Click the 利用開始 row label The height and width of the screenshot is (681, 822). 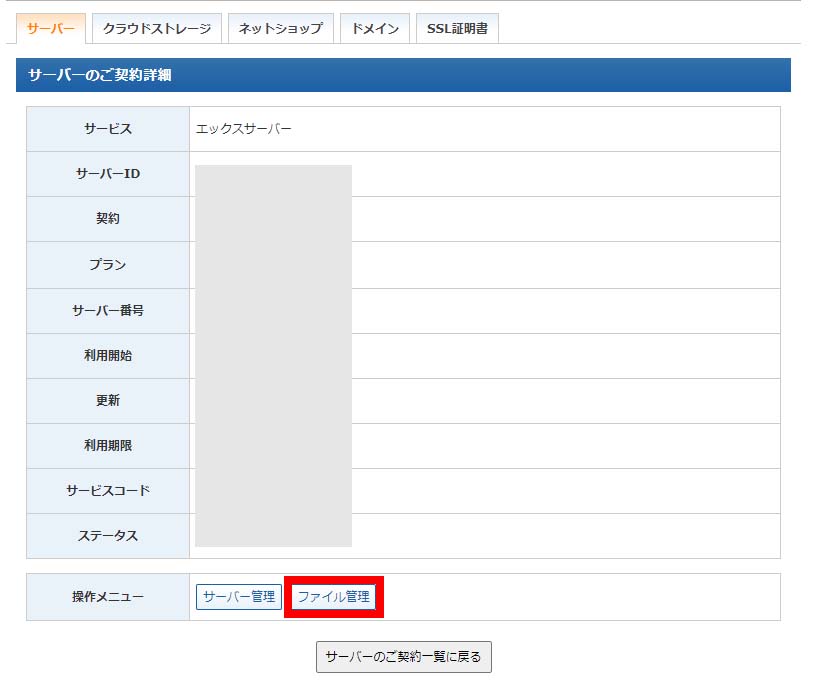[108, 356]
